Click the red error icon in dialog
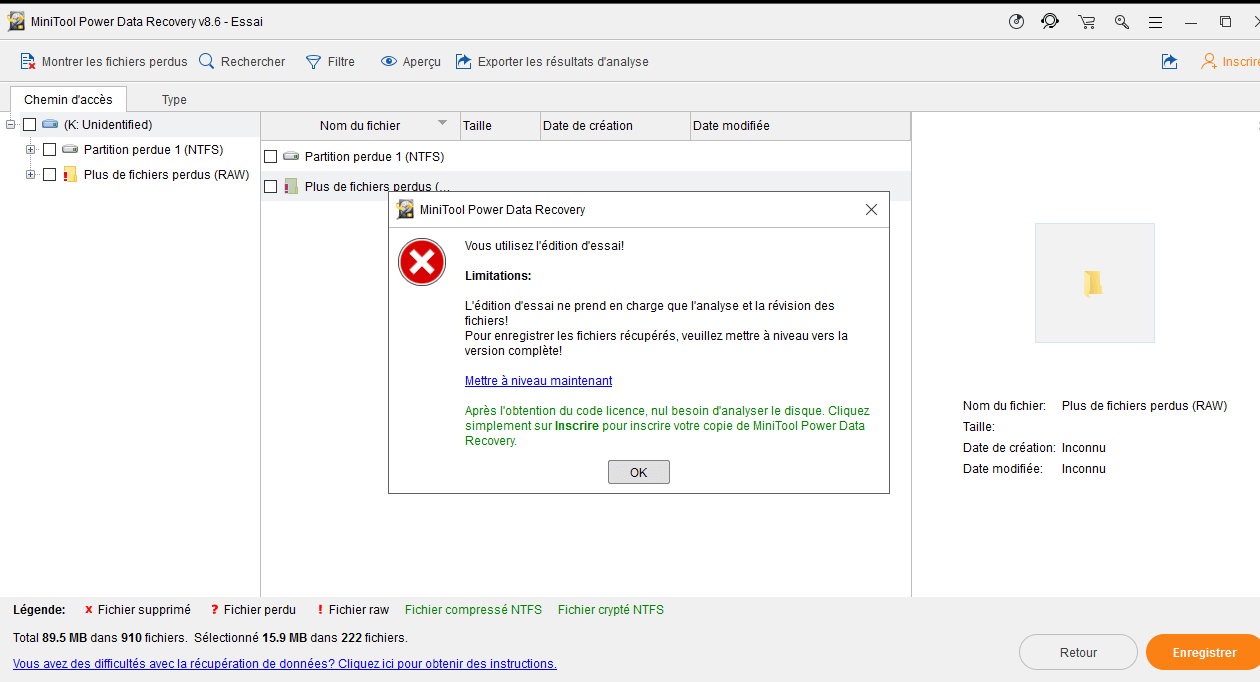Image resolution: width=1260 pixels, height=682 pixels. coord(422,262)
